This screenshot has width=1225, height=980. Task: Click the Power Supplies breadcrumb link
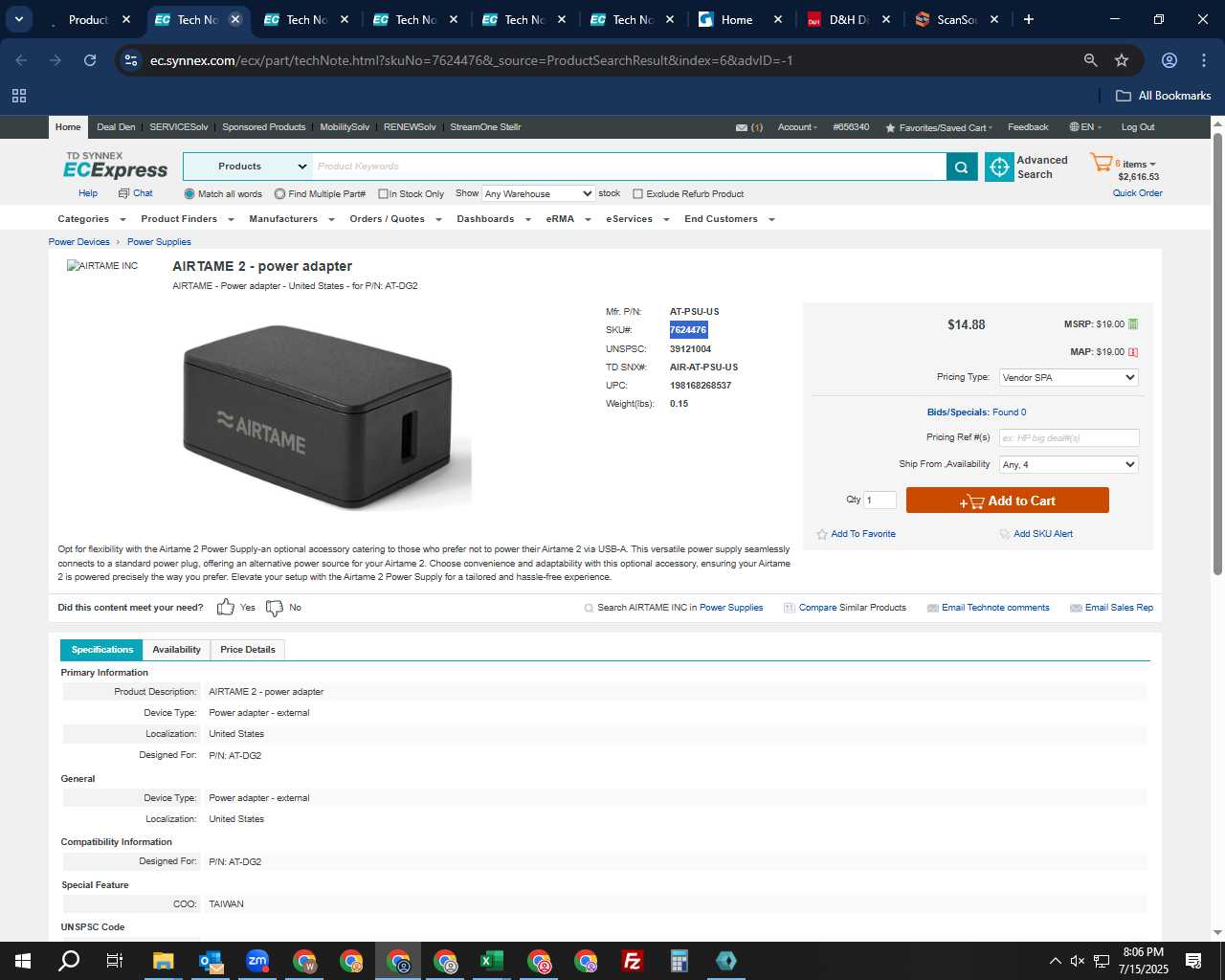tap(159, 242)
